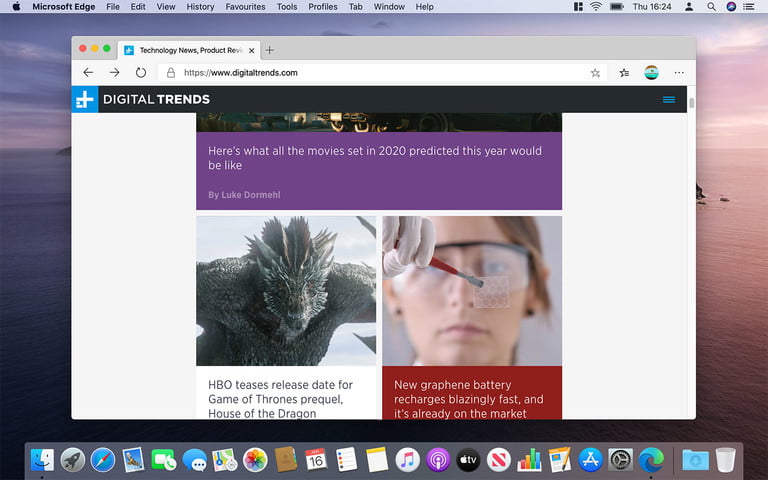Open Notification Centre list icon
The height and width of the screenshot is (480, 768).
749,6
